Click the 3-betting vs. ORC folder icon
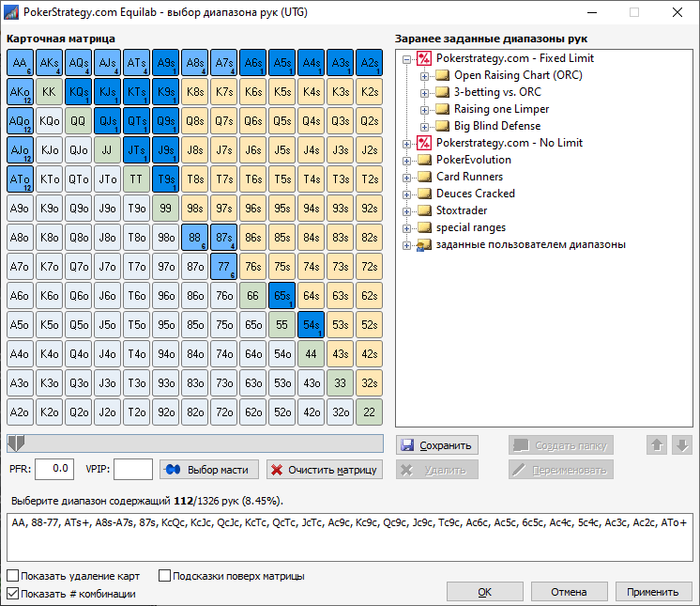Screen dimensions: 700x606 (442, 92)
